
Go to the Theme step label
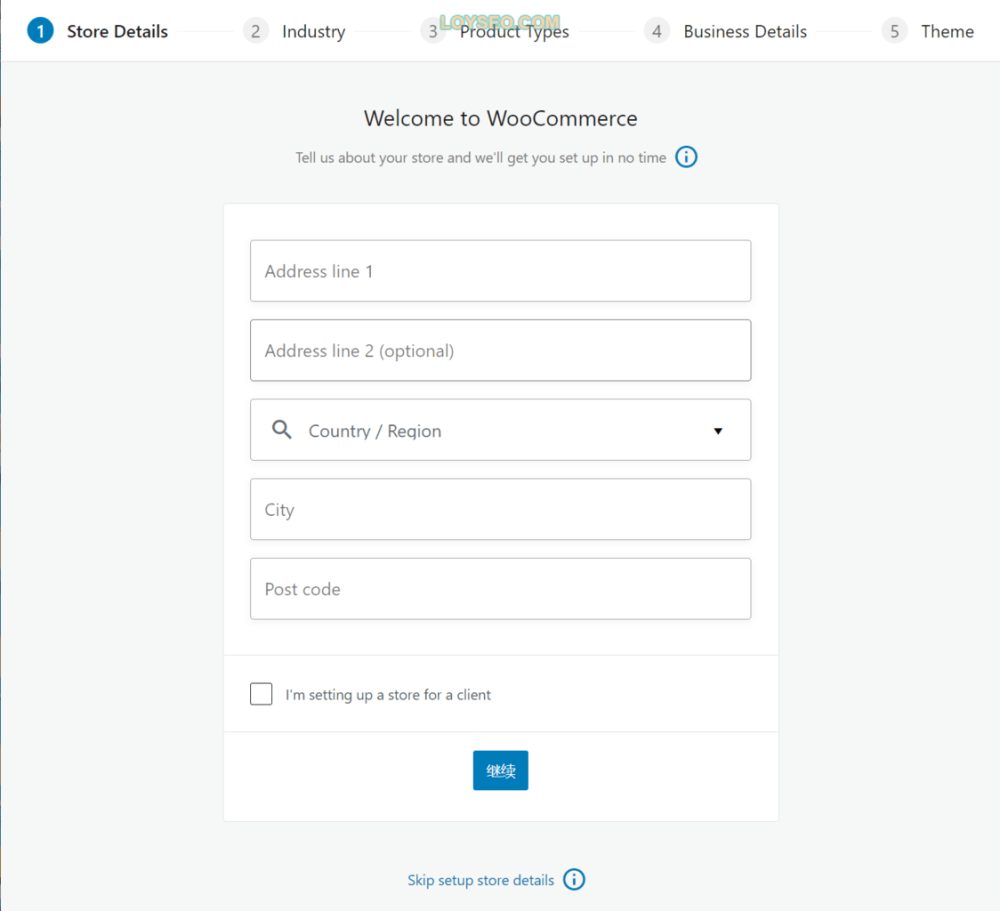pyautogui.click(x=947, y=31)
